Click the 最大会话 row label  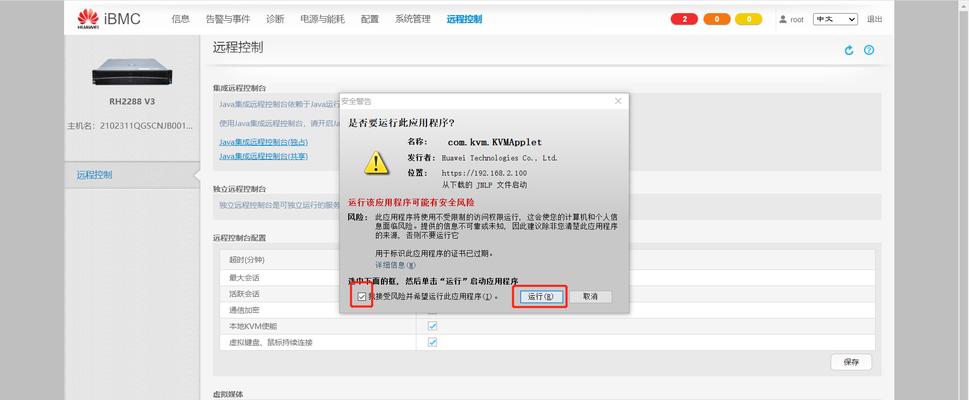pos(244,278)
